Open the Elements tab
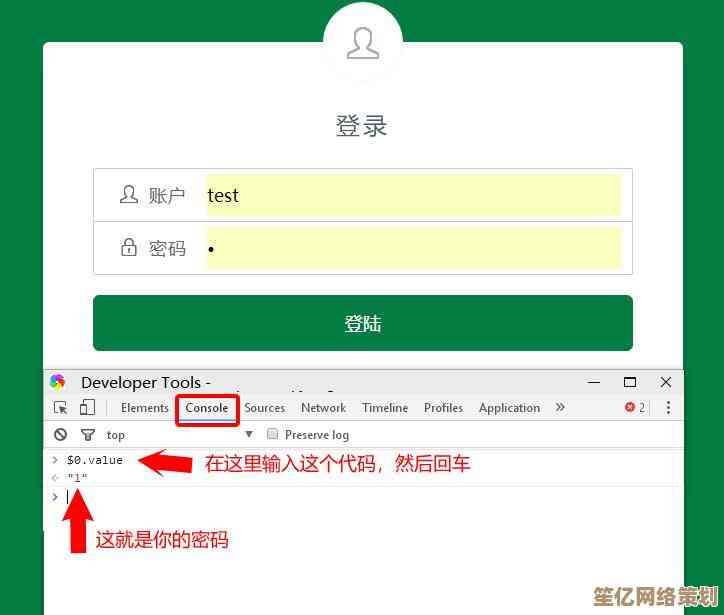The height and width of the screenshot is (615, 724). click(145, 408)
